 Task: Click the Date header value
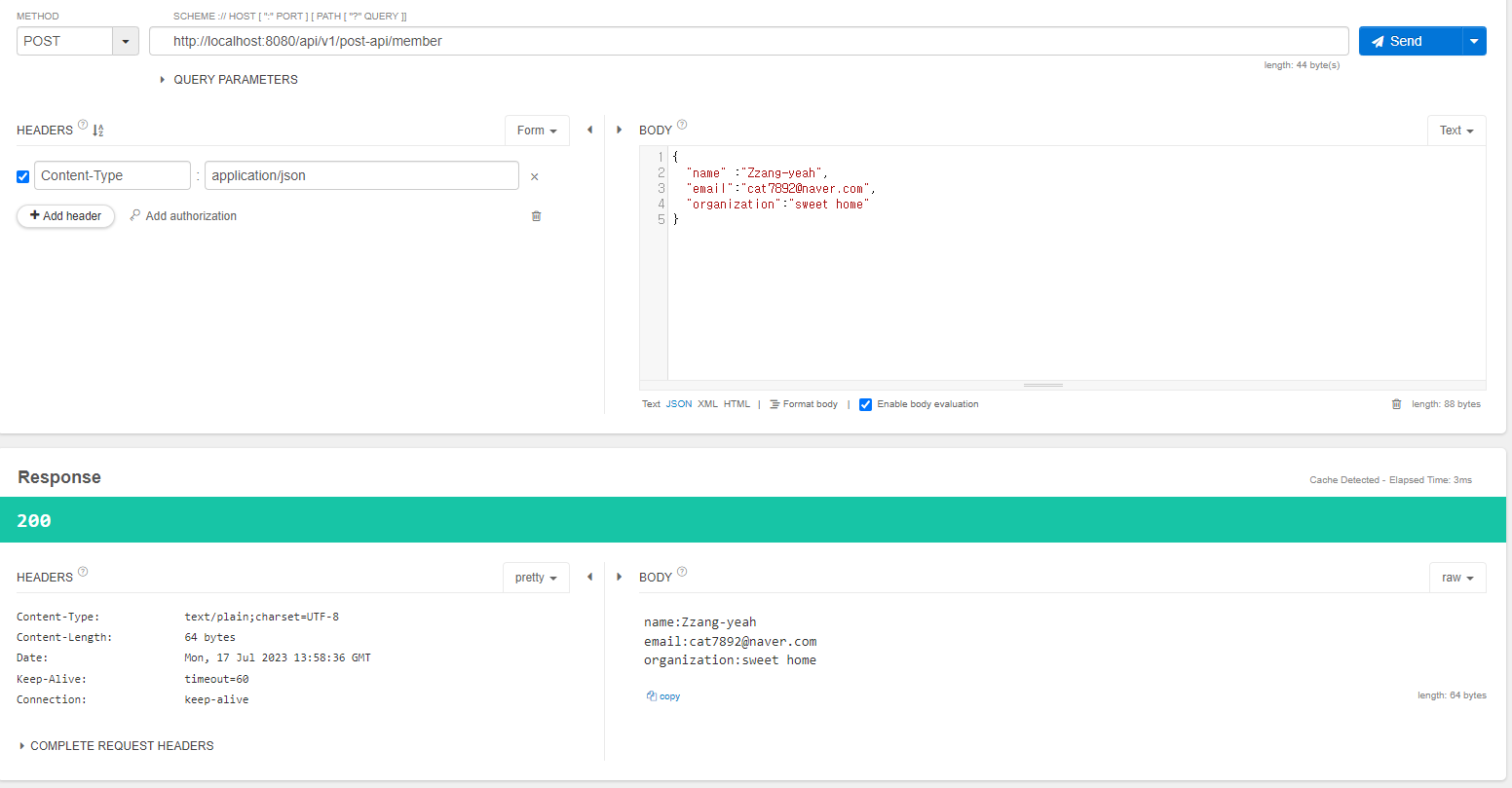click(x=278, y=657)
